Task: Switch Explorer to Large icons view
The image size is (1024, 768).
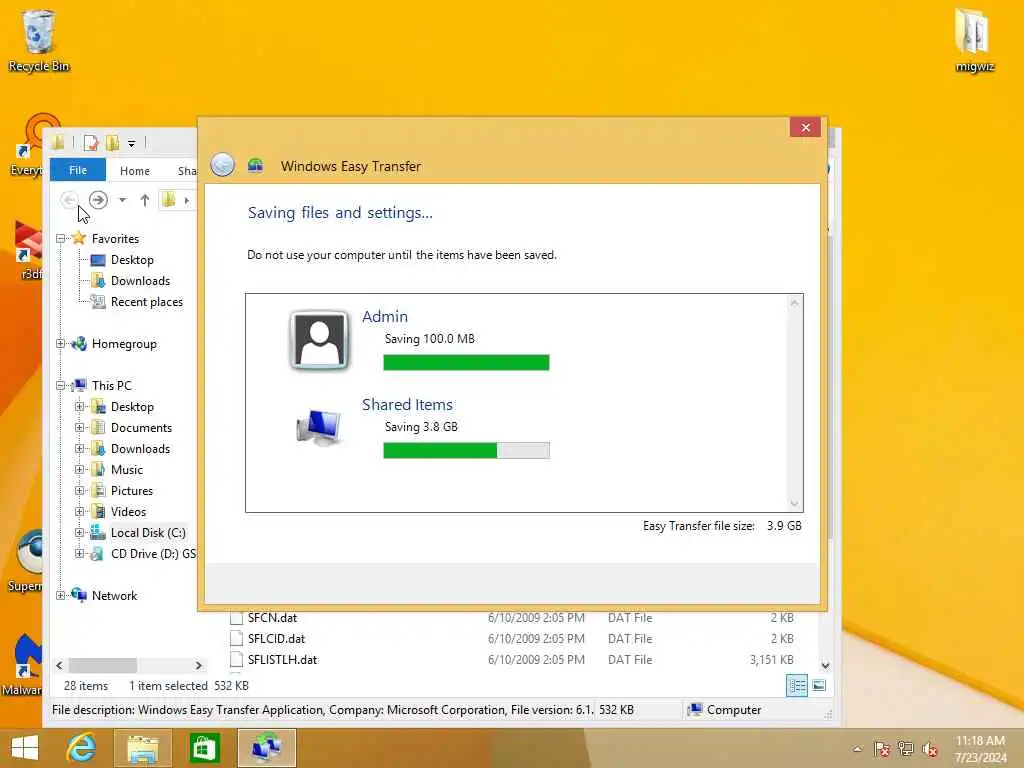Action: [819, 686]
